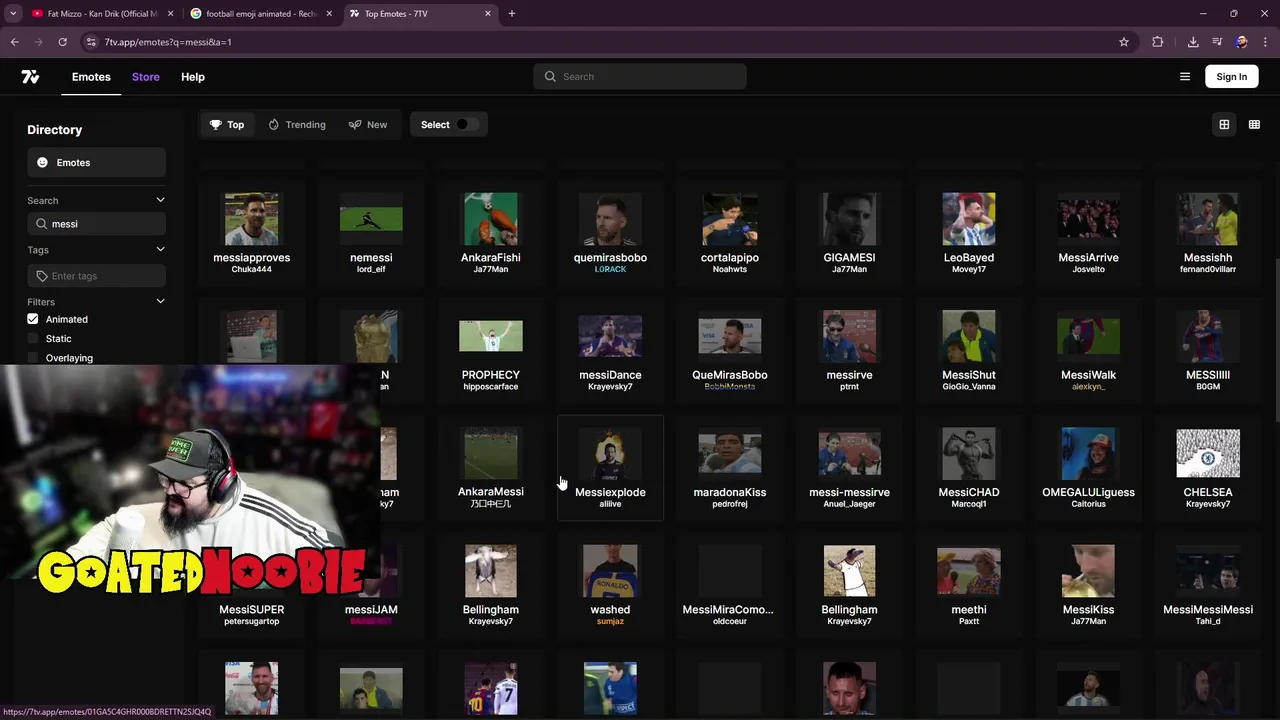
Task: Switch to compact grid view icon
Action: (x=1254, y=125)
